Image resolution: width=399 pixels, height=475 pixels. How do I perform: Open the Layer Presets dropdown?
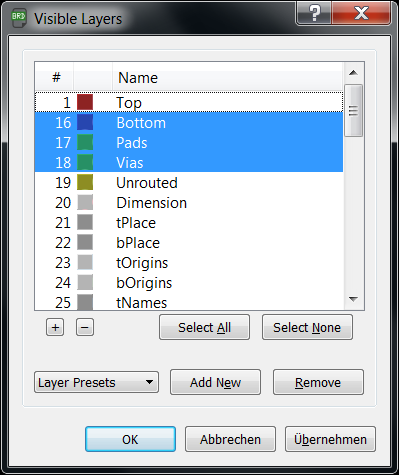[x=96, y=382]
